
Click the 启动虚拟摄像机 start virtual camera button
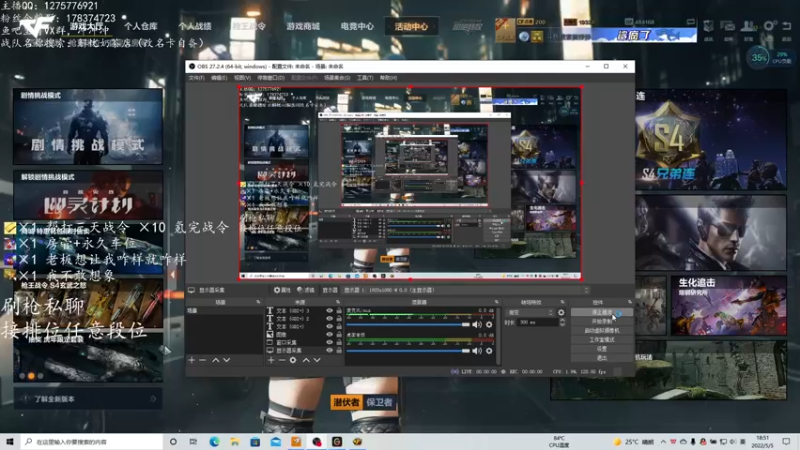[602, 331]
